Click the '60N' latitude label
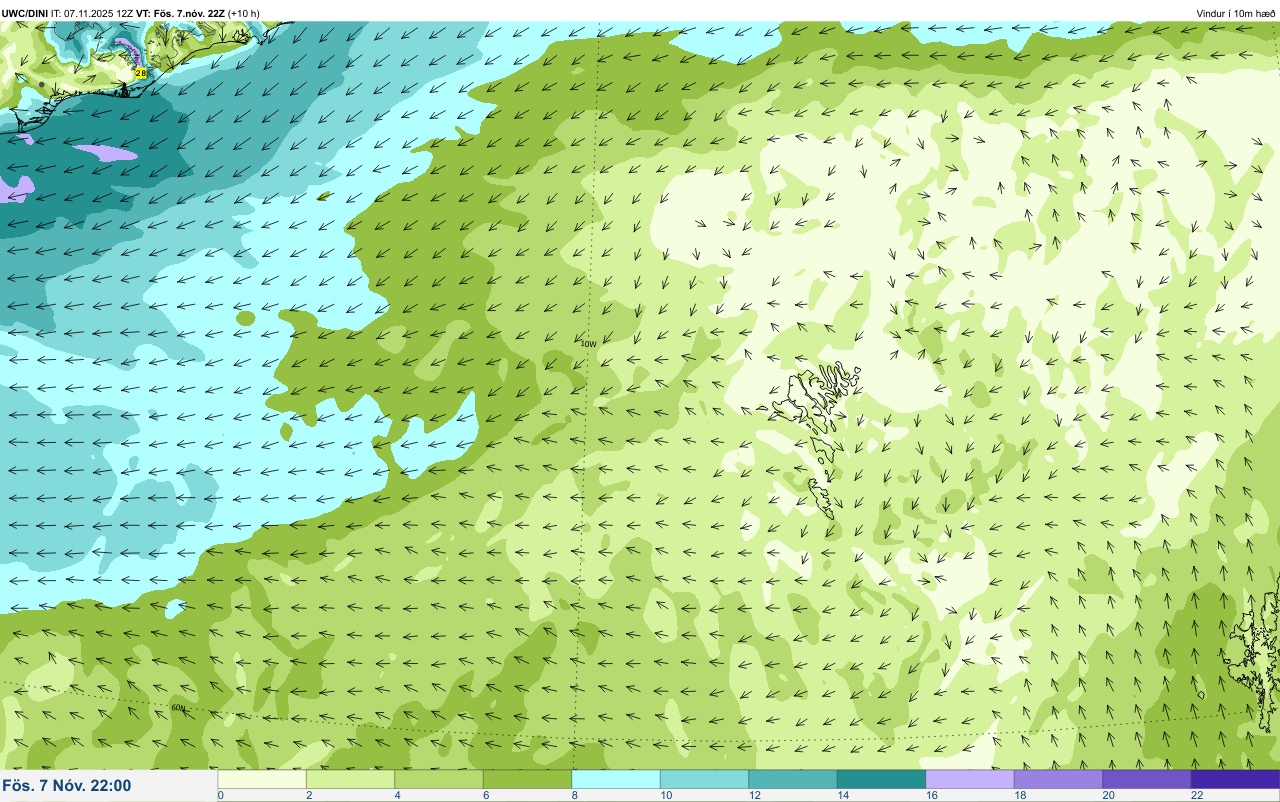 click(x=178, y=708)
